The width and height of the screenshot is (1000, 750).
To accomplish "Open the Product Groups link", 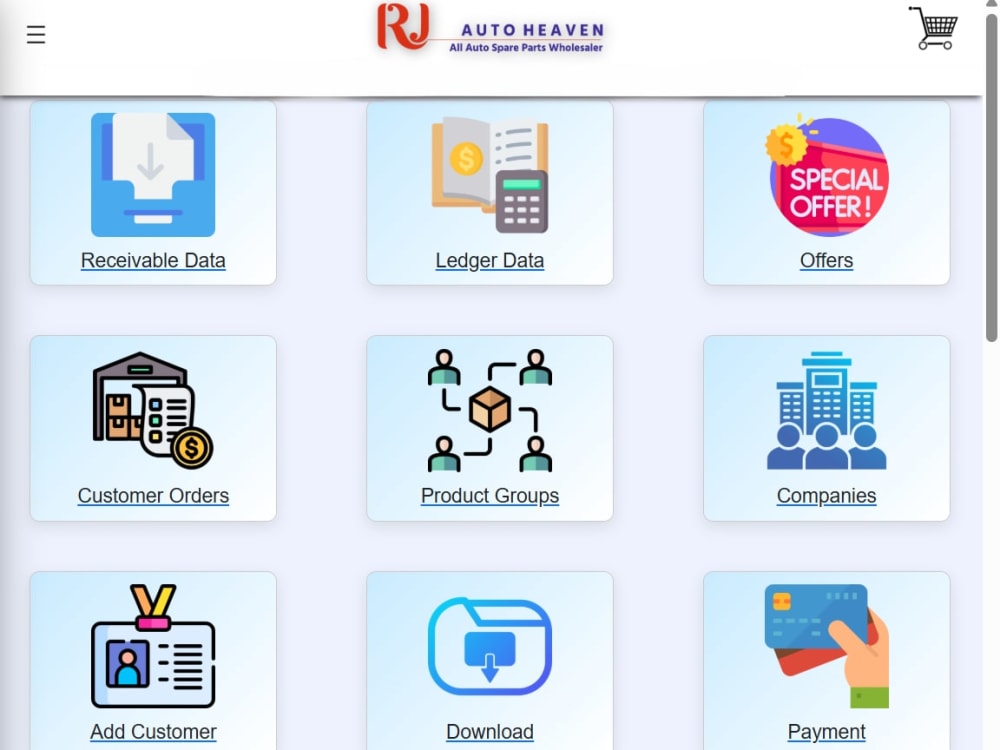I will (x=490, y=496).
